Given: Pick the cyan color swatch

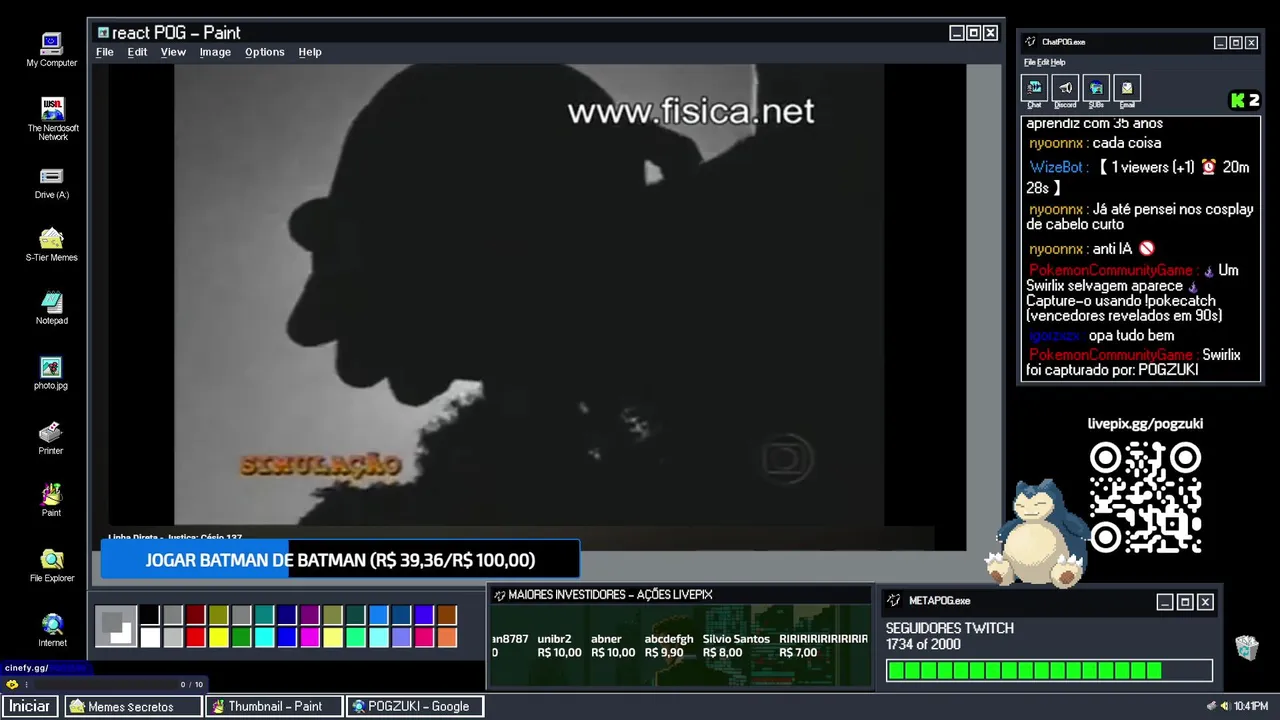Looking at the screenshot, I should (264, 637).
